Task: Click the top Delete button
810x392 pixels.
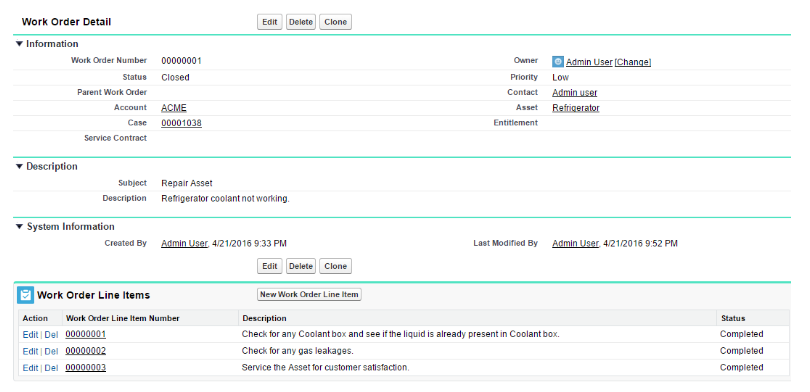Action: point(301,22)
